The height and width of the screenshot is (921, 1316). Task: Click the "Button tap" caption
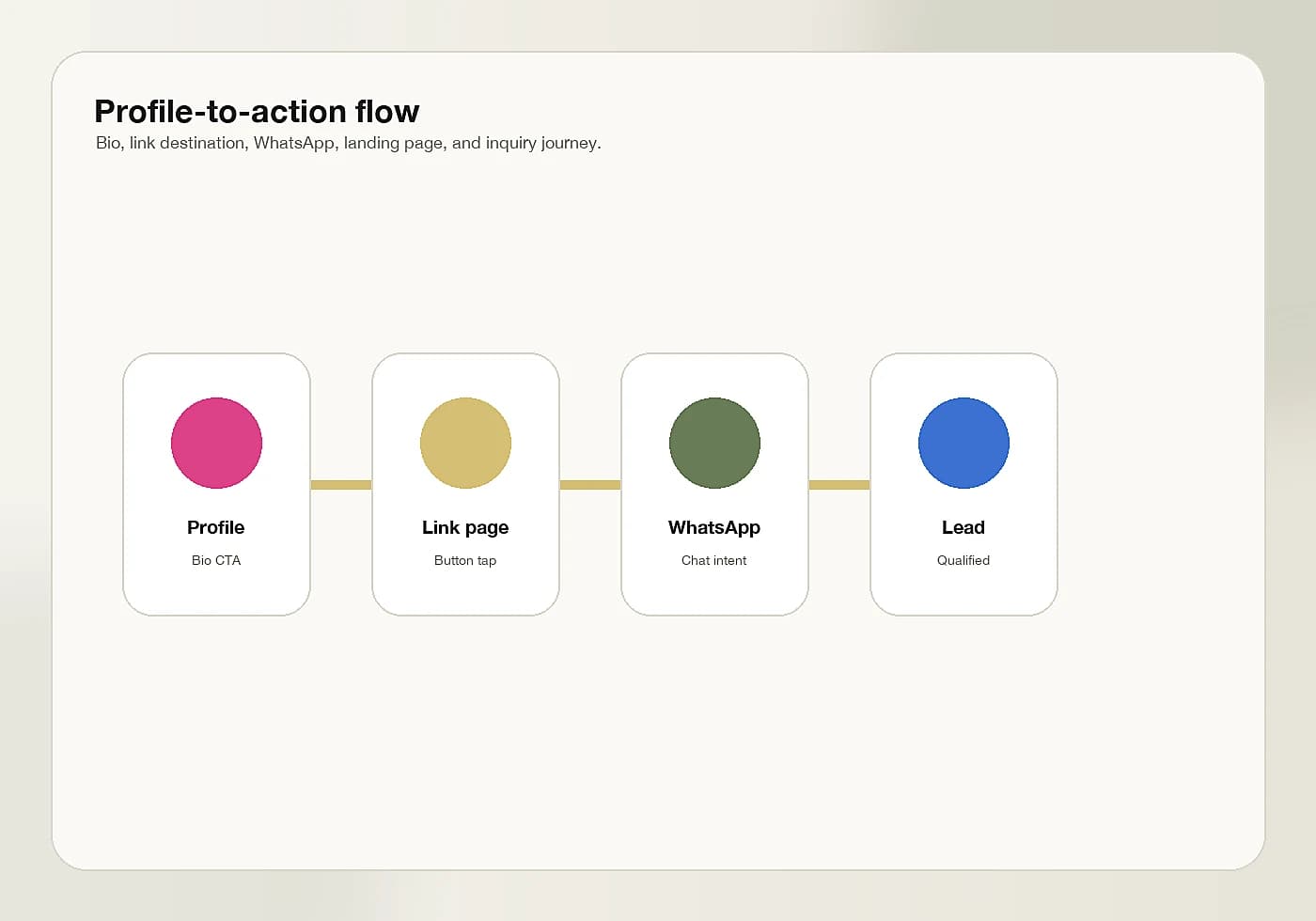[x=465, y=560]
